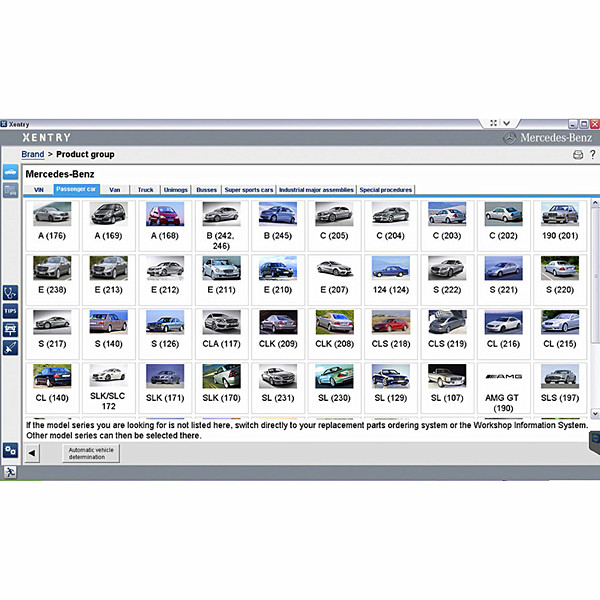Choose the S (221) model series

(x=504, y=280)
